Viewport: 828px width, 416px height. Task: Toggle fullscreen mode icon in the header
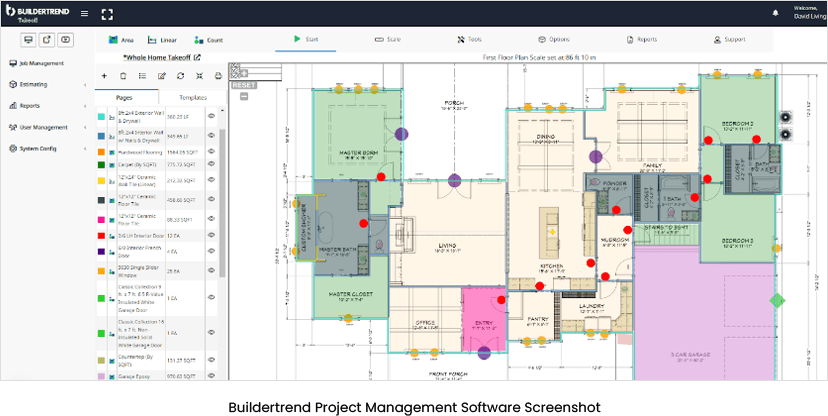point(107,14)
